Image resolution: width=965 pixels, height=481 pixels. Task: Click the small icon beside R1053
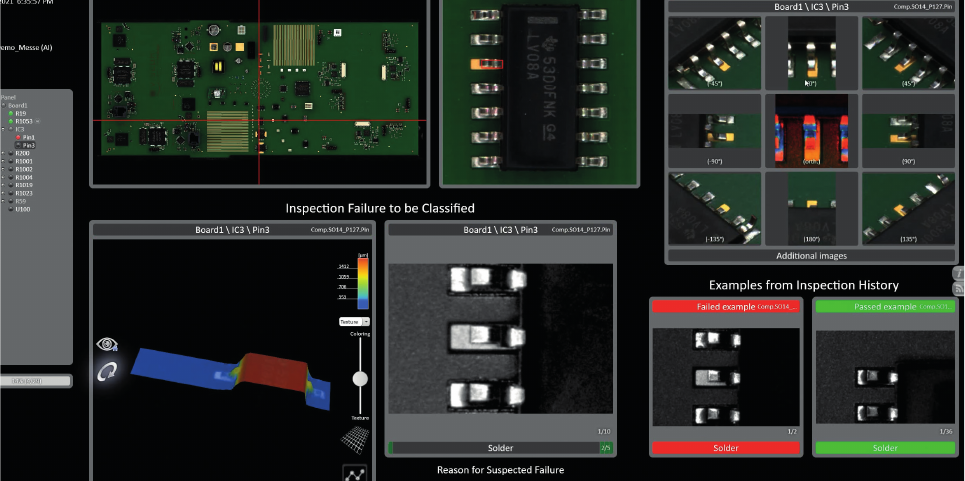click(38, 121)
